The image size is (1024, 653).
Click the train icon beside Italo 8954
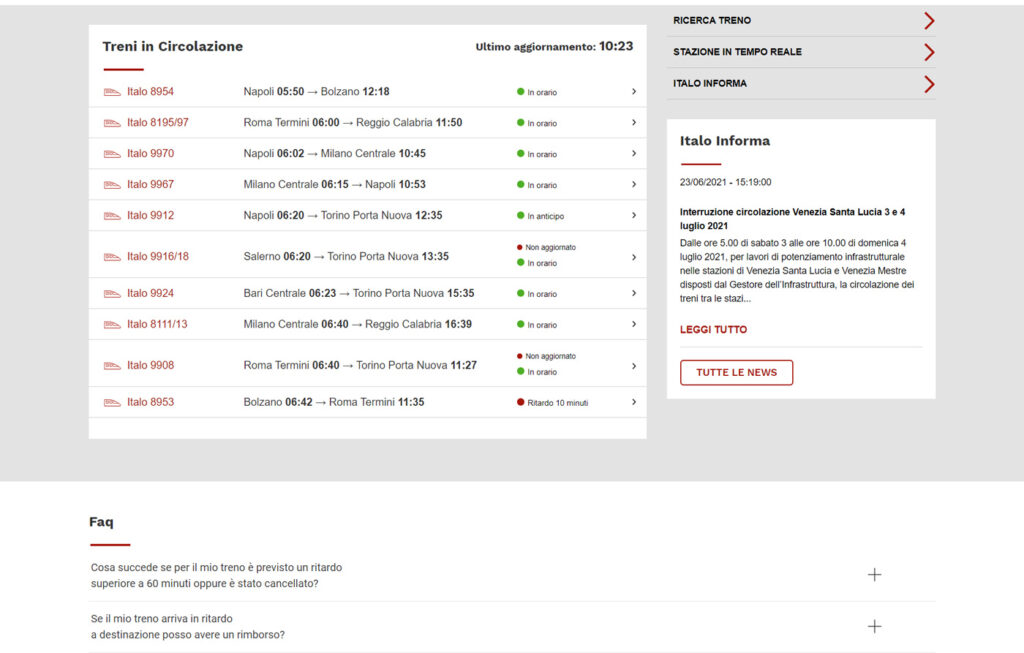(112, 92)
